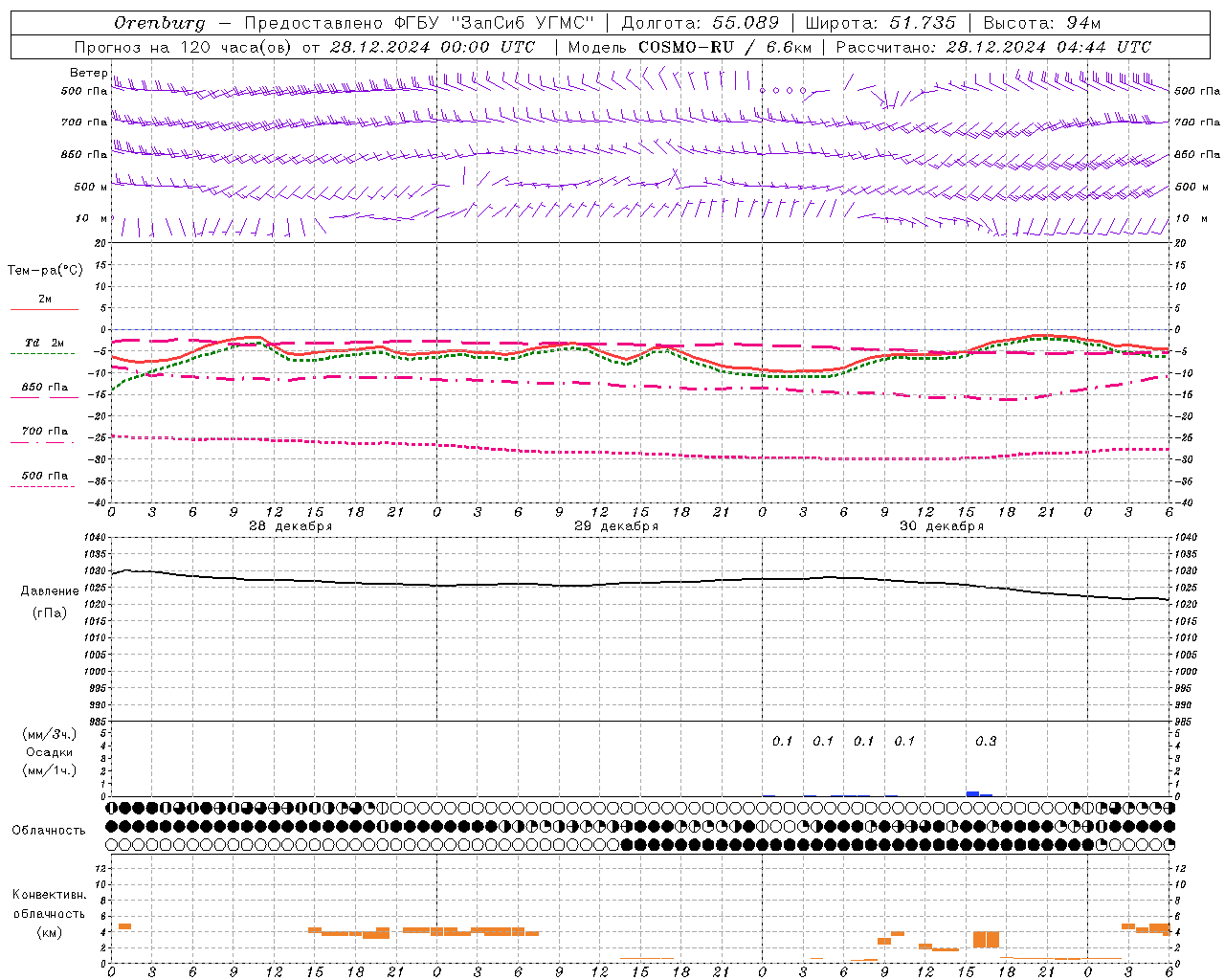Click the "500 гПа" temperature legend entry
This screenshot has height=980, width=1225.
(x=45, y=476)
